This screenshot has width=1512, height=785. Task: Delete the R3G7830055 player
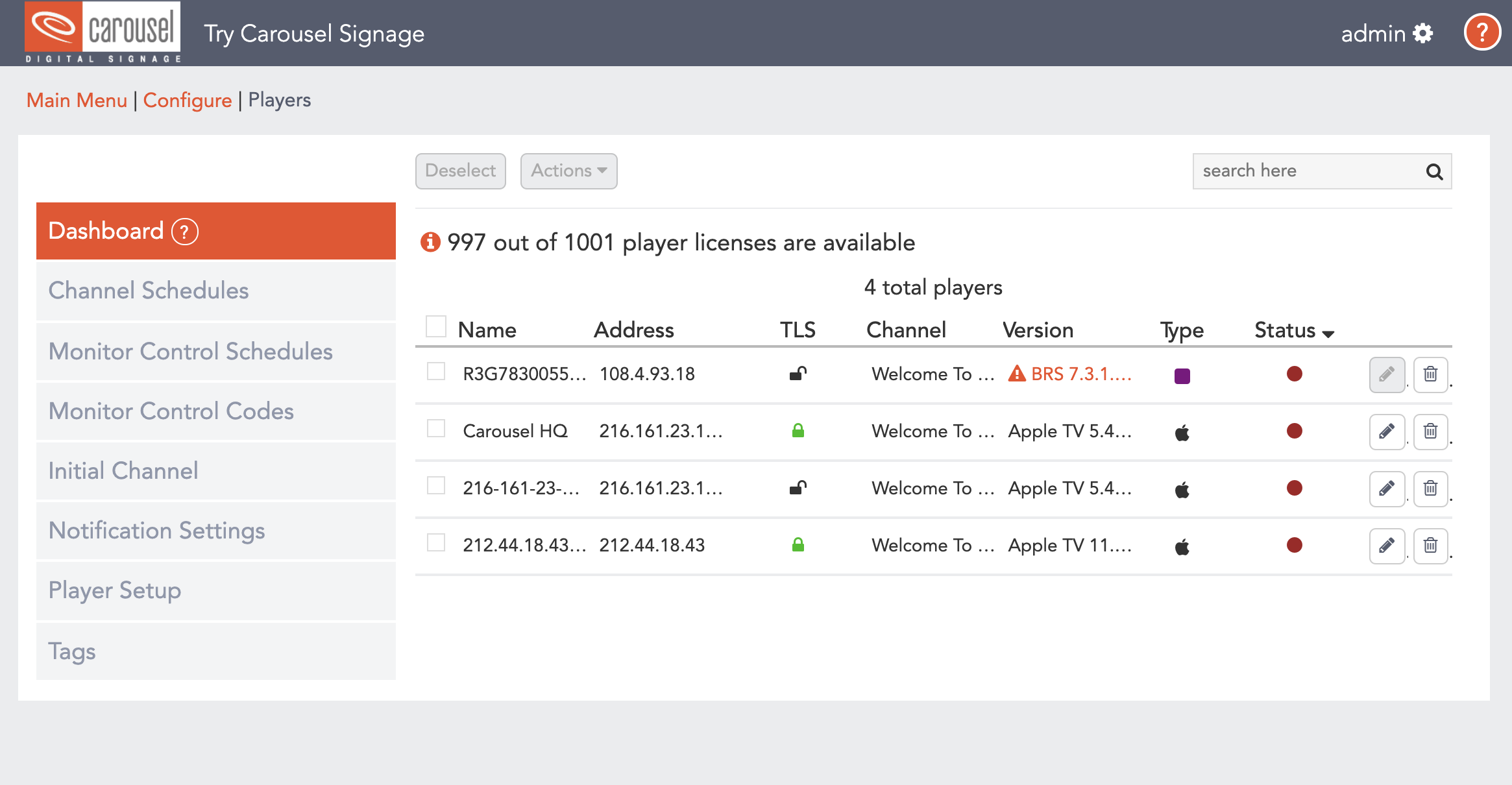coord(1430,374)
